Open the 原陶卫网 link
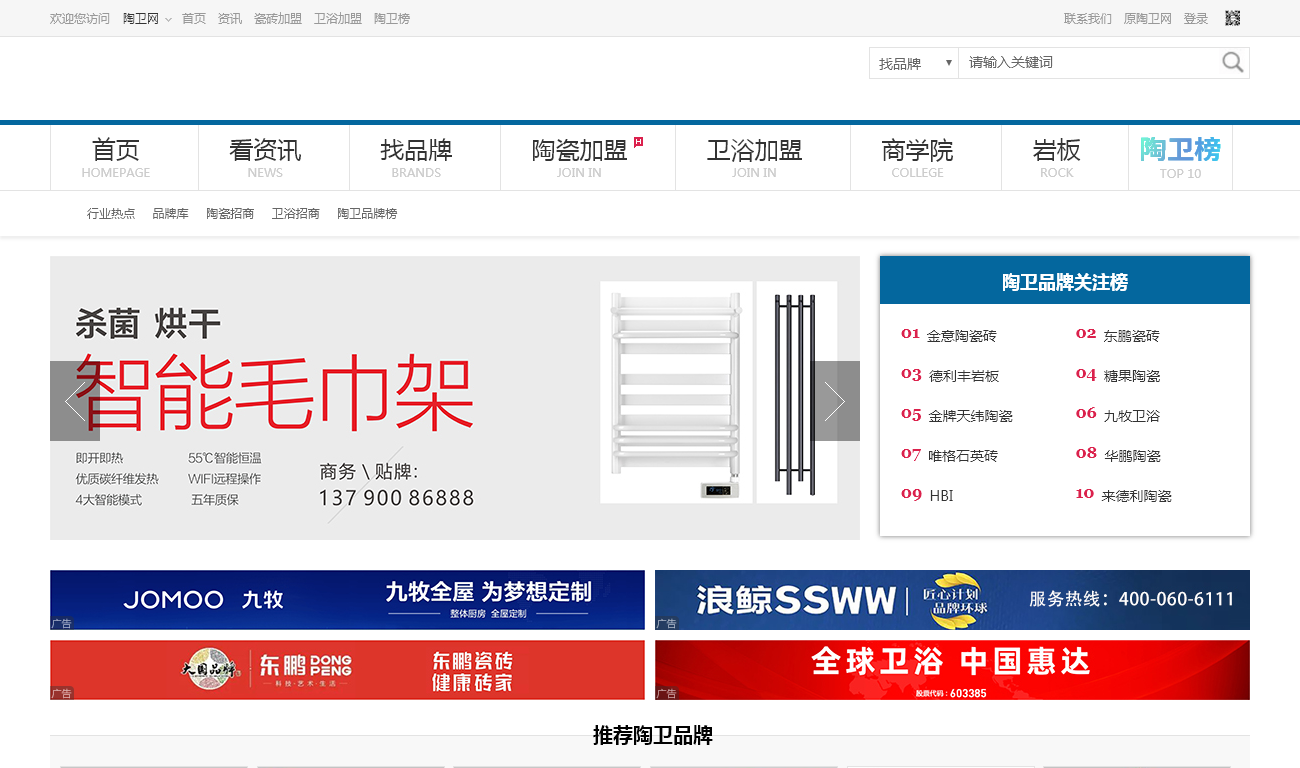Viewport: 1300px width, 768px height. (1148, 19)
